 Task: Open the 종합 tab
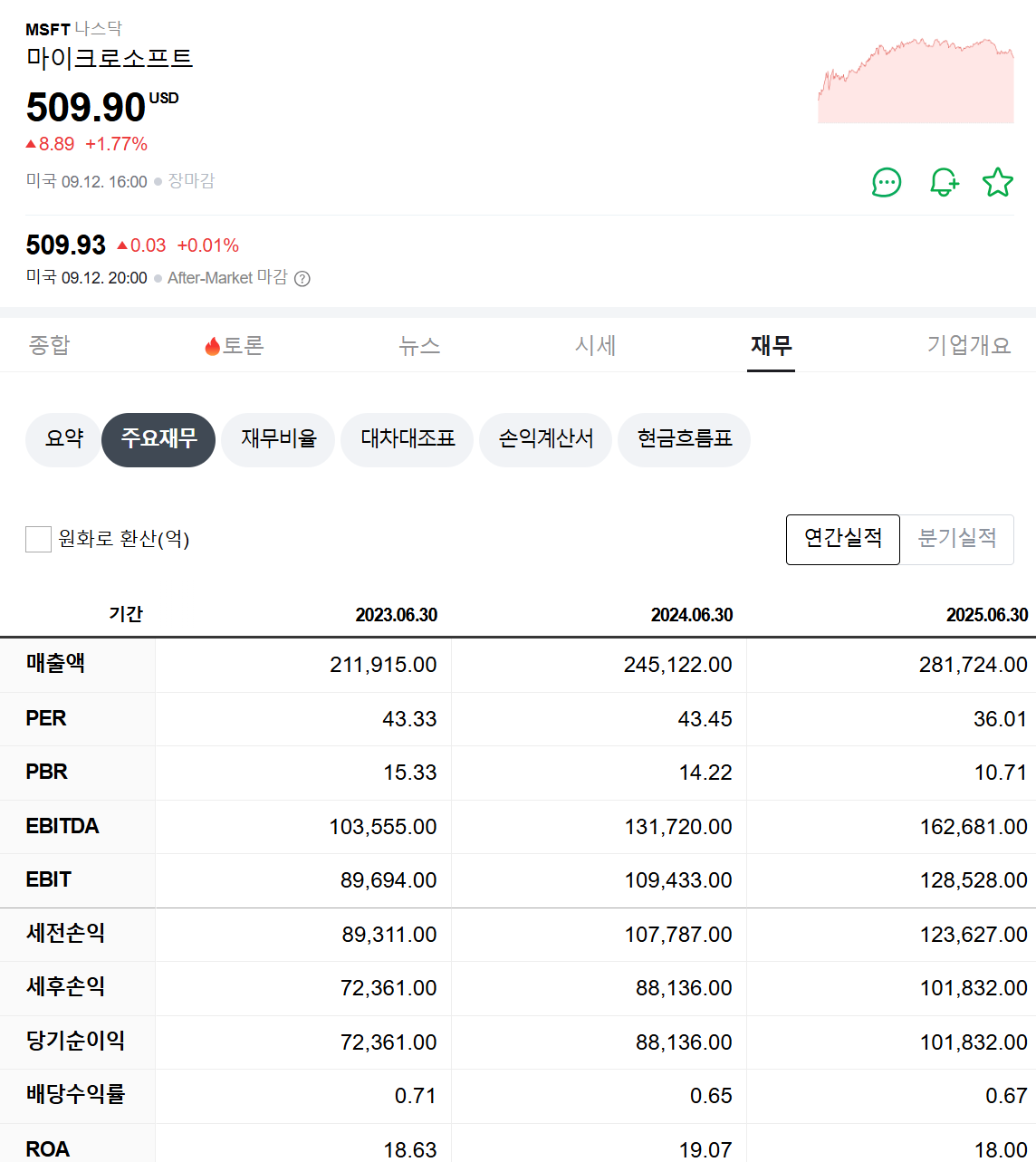50,345
